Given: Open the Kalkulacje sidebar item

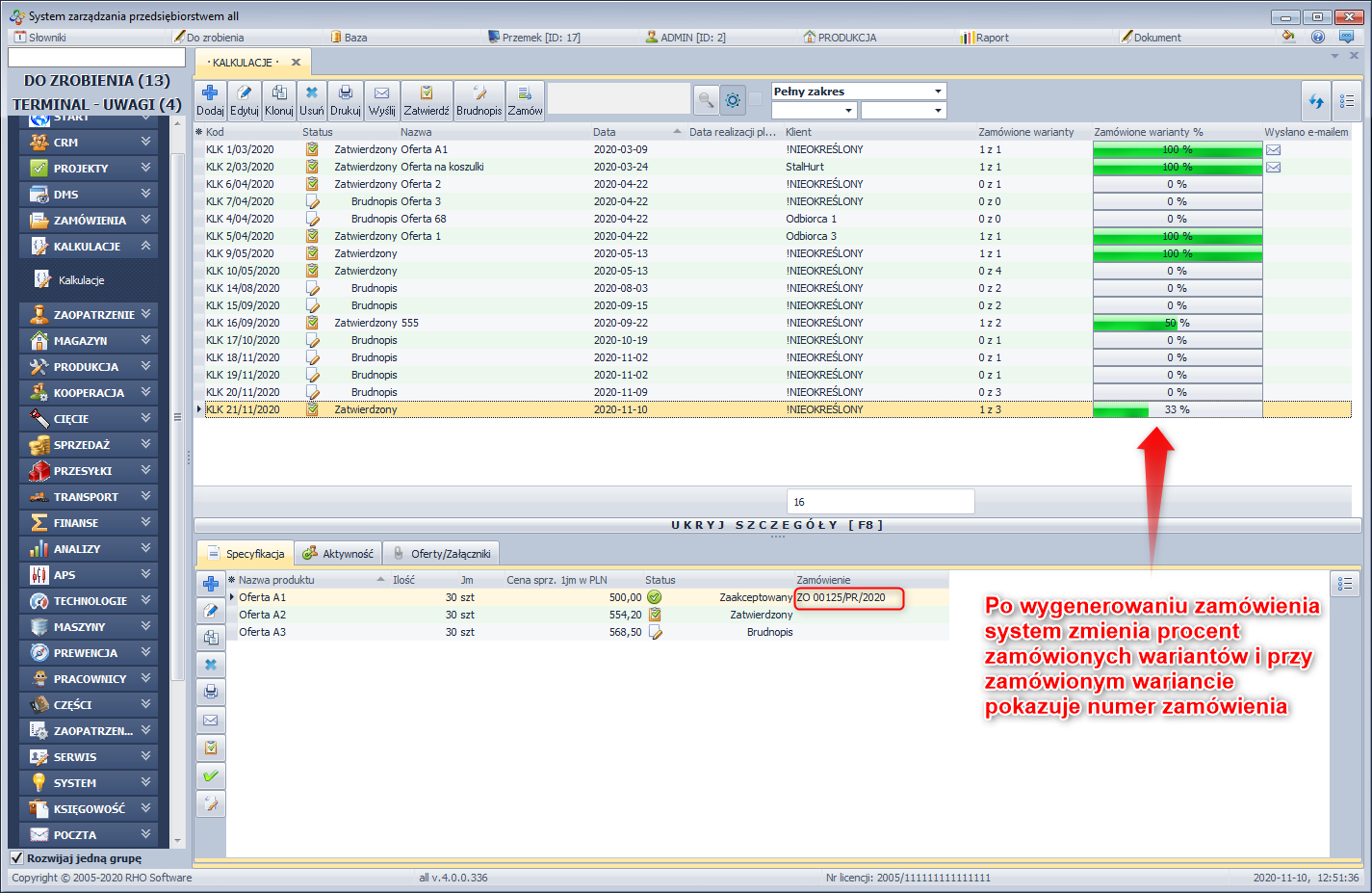Looking at the screenshot, I should pos(81,280).
